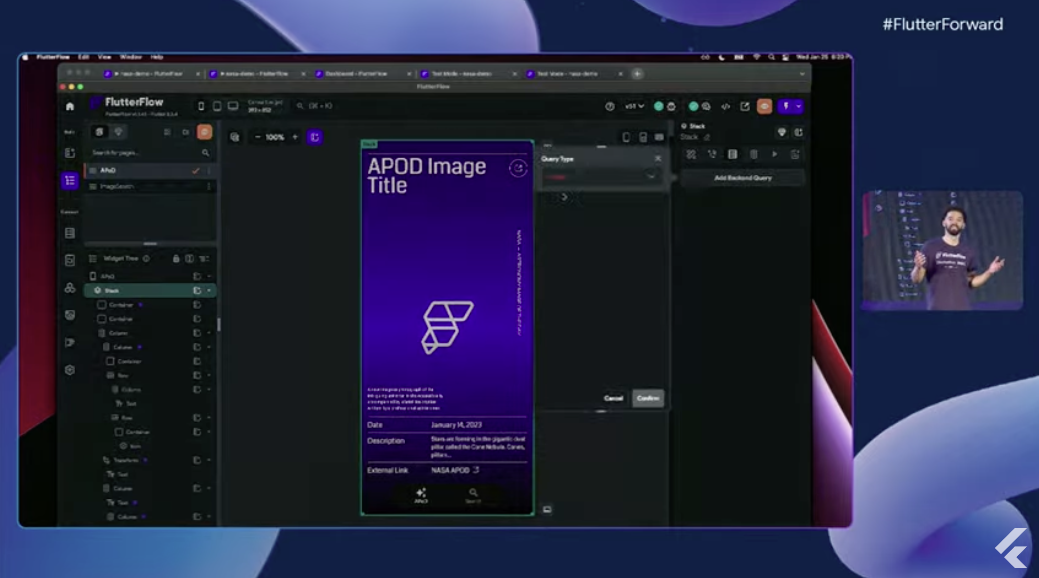Select the desktop device view icon
This screenshot has width=1039, height=578.
(233, 106)
